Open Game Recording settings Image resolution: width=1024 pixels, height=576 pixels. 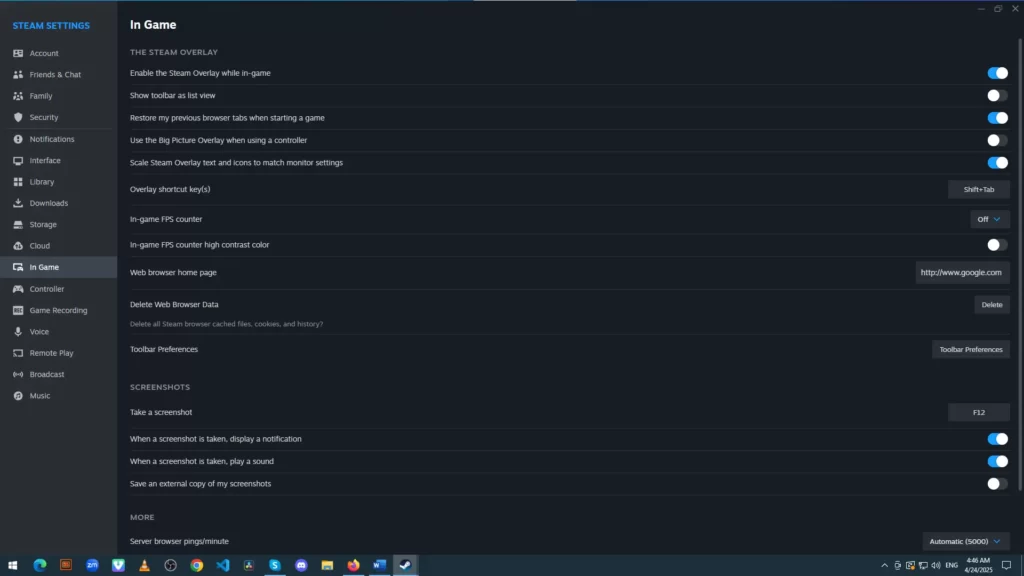(x=58, y=310)
